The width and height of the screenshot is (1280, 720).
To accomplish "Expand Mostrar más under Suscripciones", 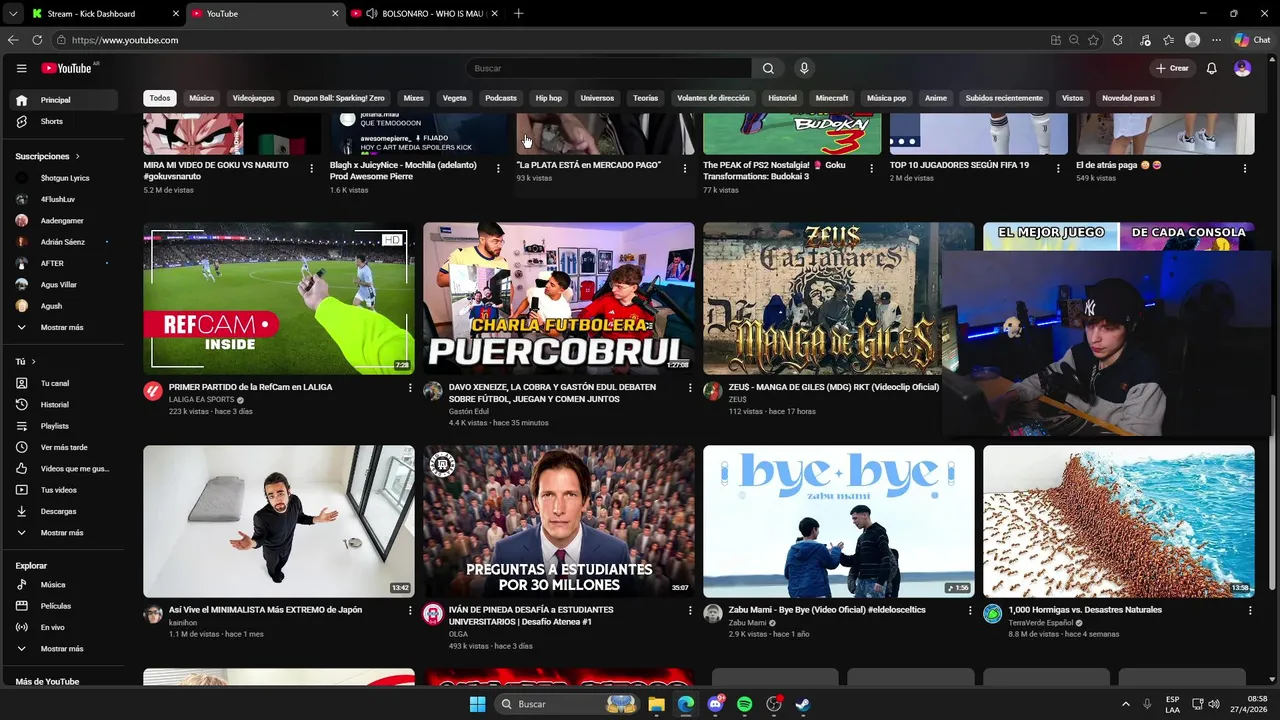I will (64, 327).
